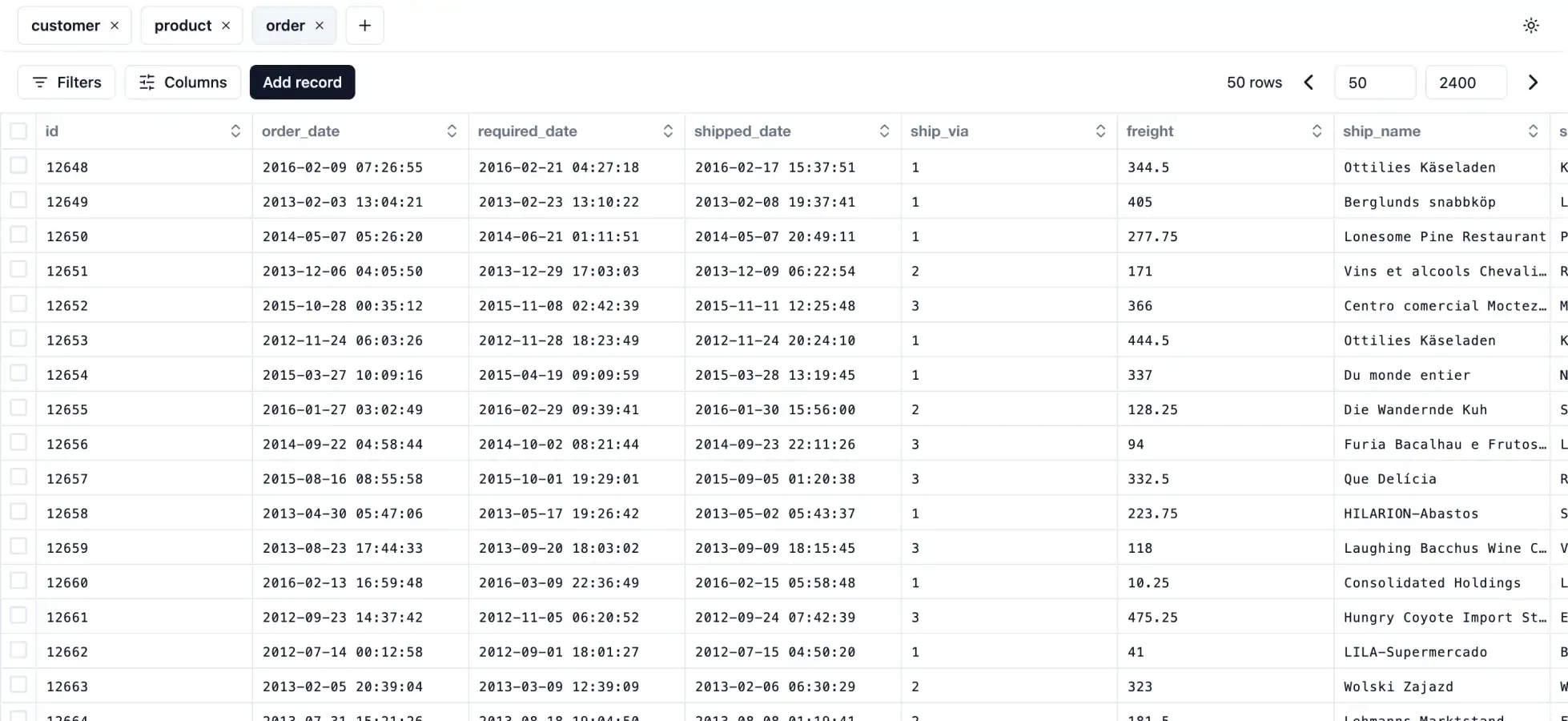Viewport: 1568px width, 721px height.
Task: Check the select-all rows checkbox
Action: [18, 131]
